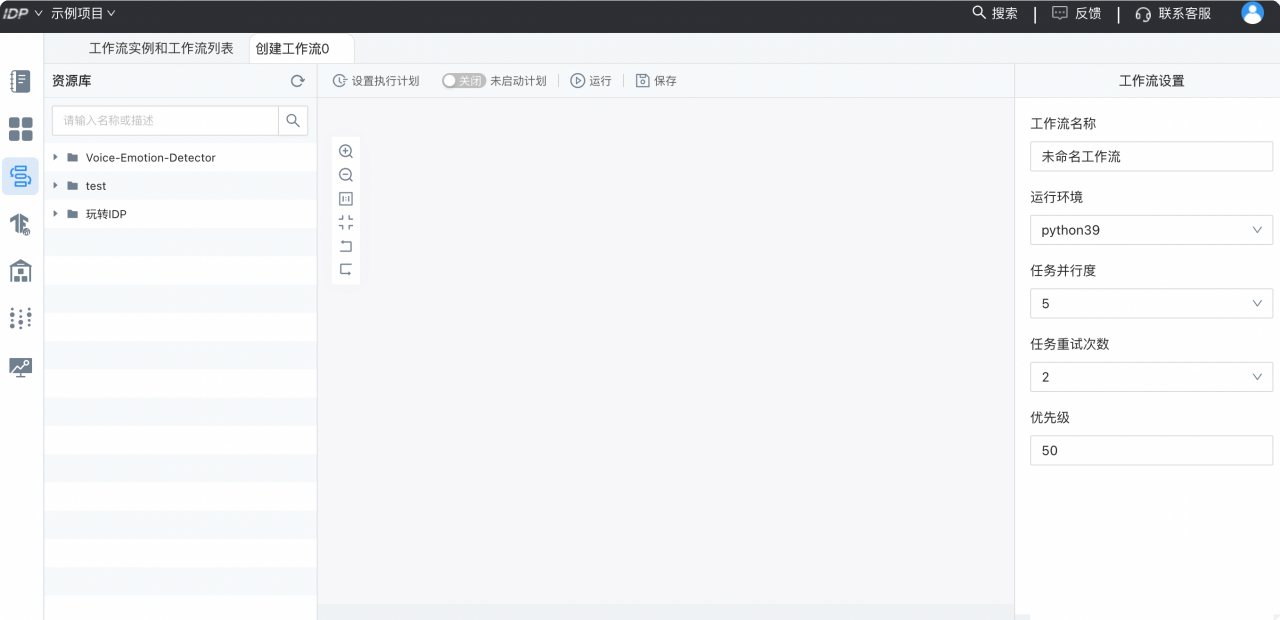Open the 运行环境 python39 dropdown
1280x620 pixels.
[1151, 230]
